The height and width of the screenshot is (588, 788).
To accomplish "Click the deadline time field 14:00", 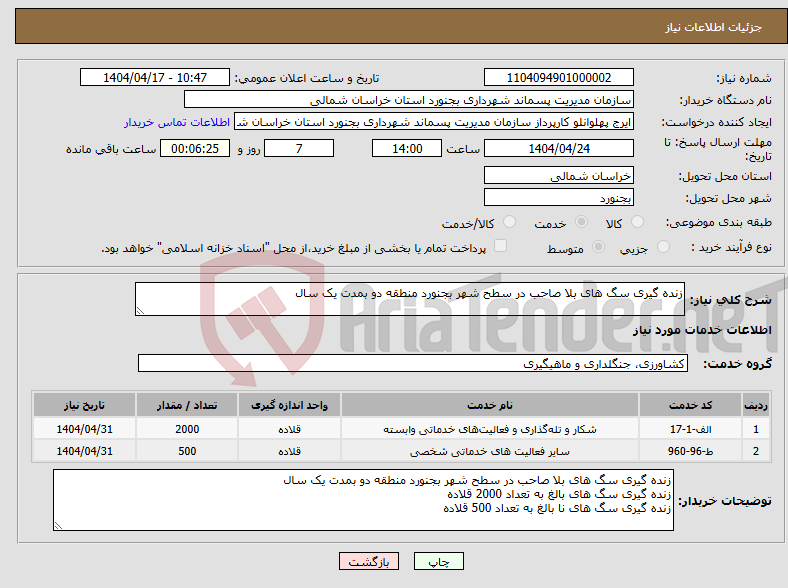I will (x=407, y=148).
